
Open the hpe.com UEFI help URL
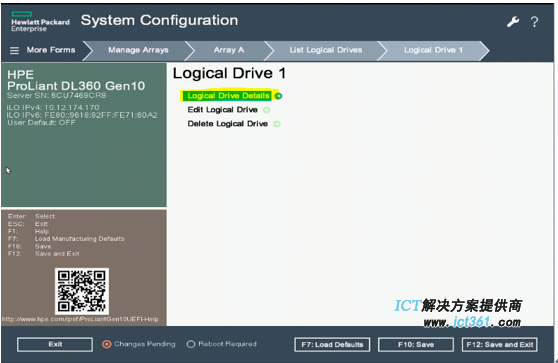(x=80, y=319)
